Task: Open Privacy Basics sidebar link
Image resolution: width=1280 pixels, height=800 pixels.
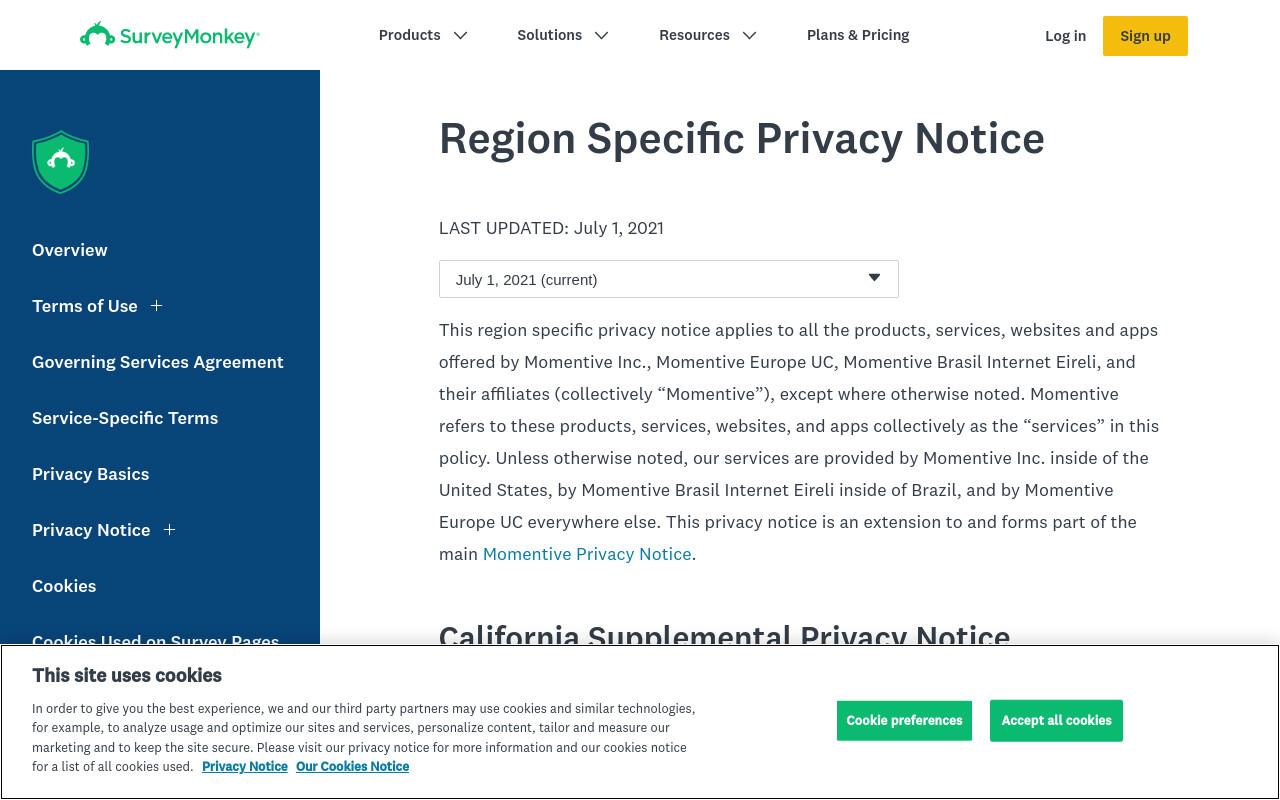Action: pos(91,474)
